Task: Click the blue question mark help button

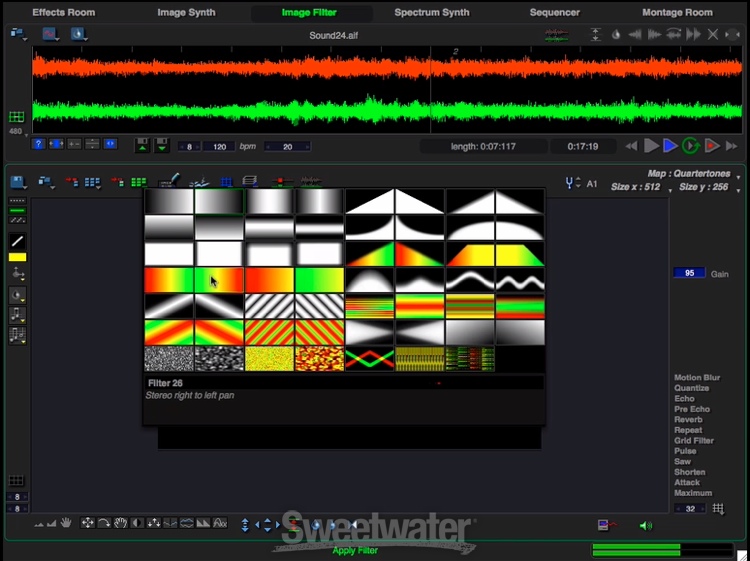Action: click(38, 144)
